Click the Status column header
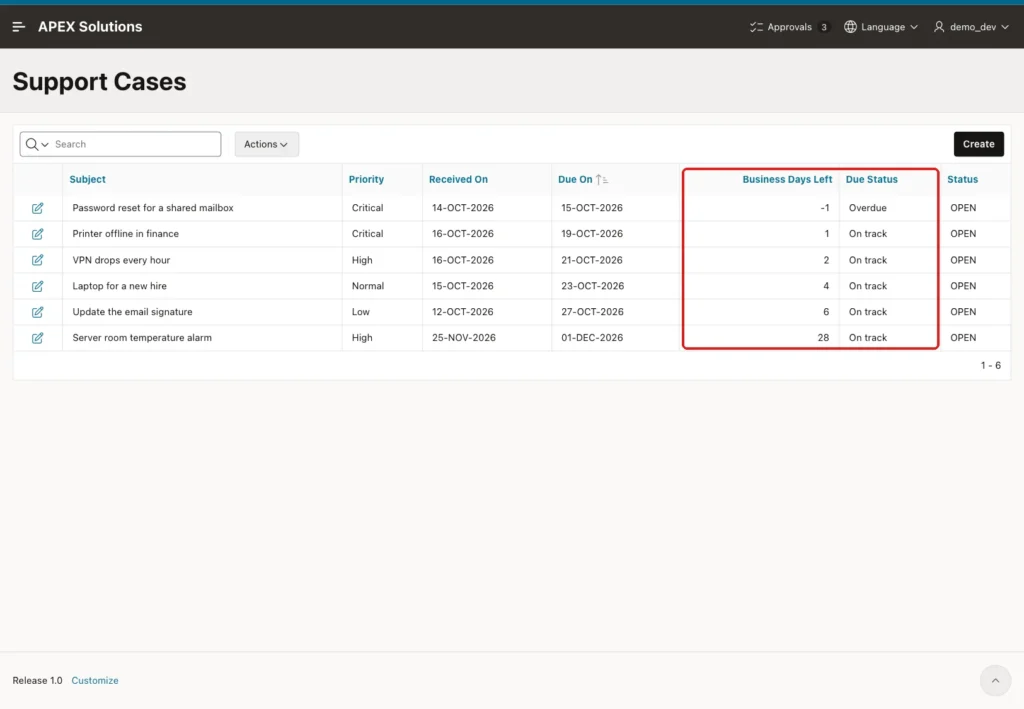 point(963,180)
